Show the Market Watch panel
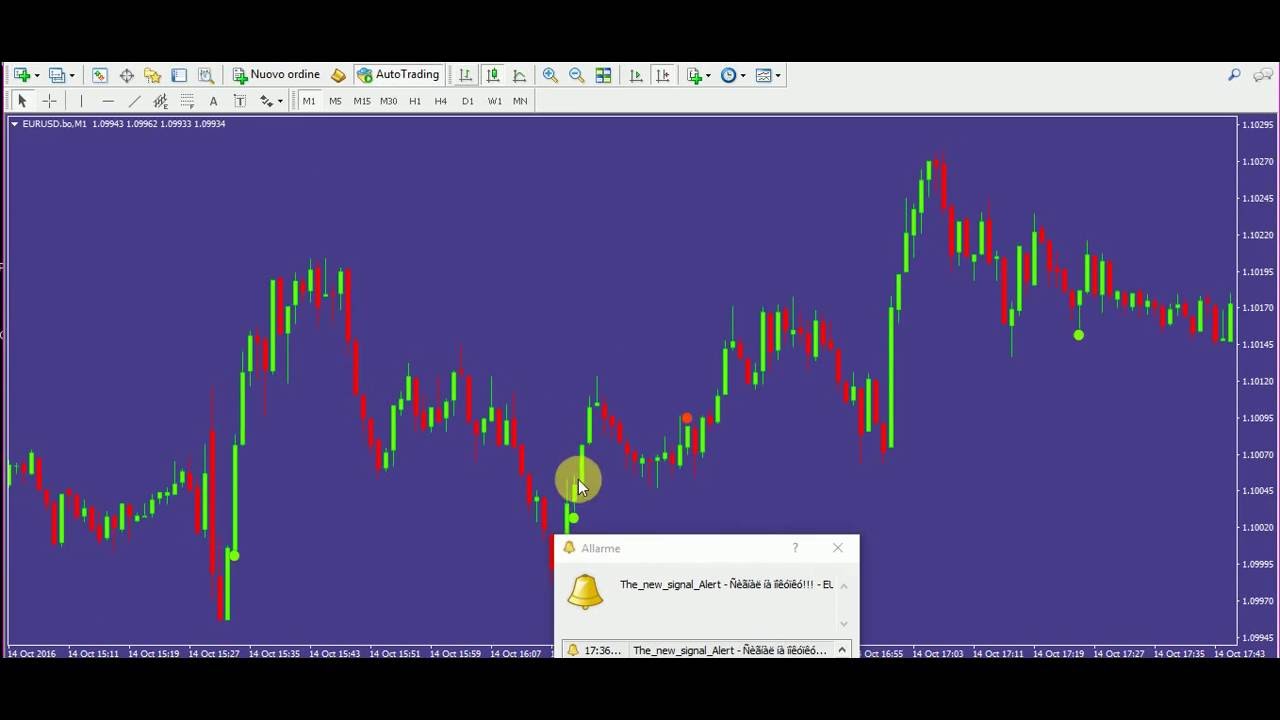1280x720 pixels. (x=100, y=75)
